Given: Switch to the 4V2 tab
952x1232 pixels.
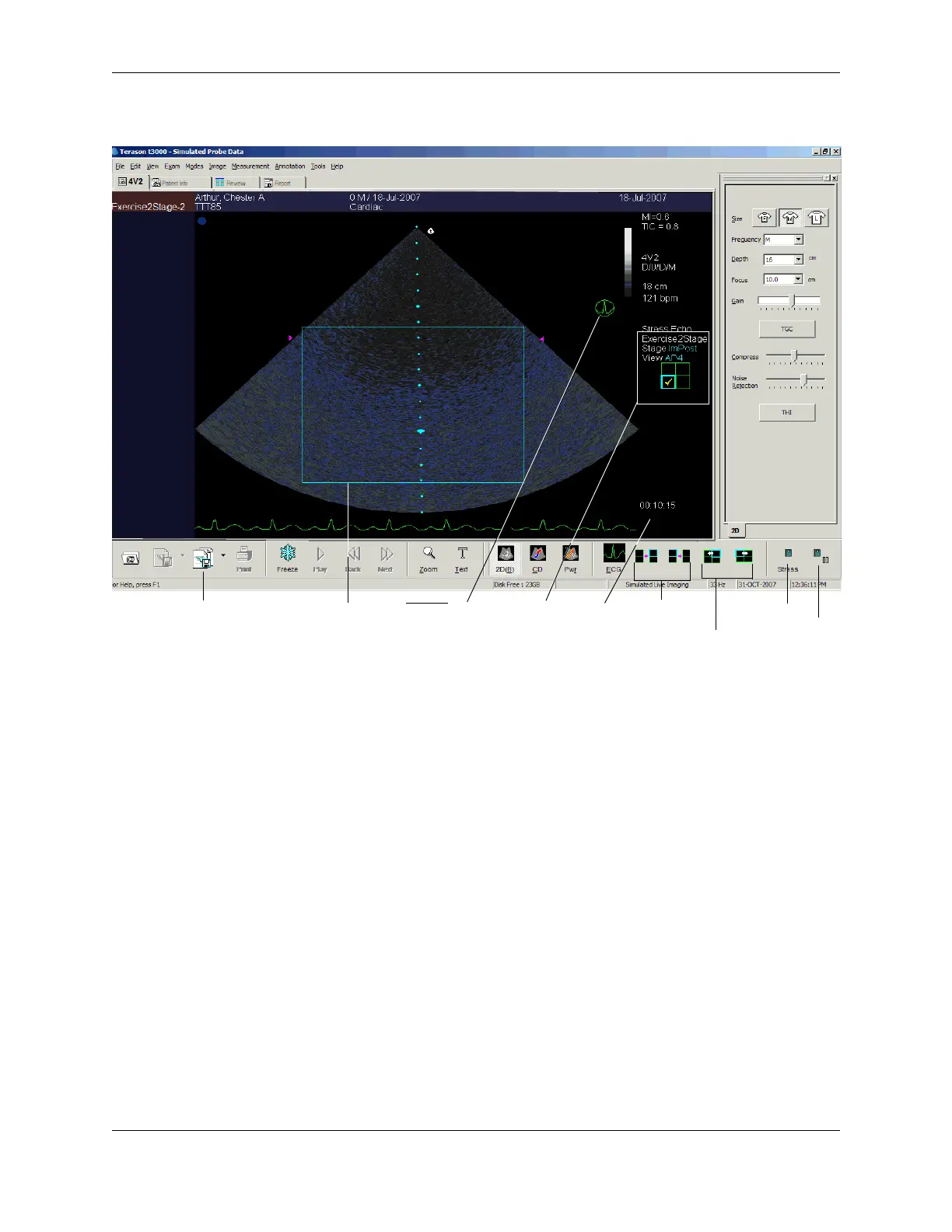Looking at the screenshot, I should point(131,181).
